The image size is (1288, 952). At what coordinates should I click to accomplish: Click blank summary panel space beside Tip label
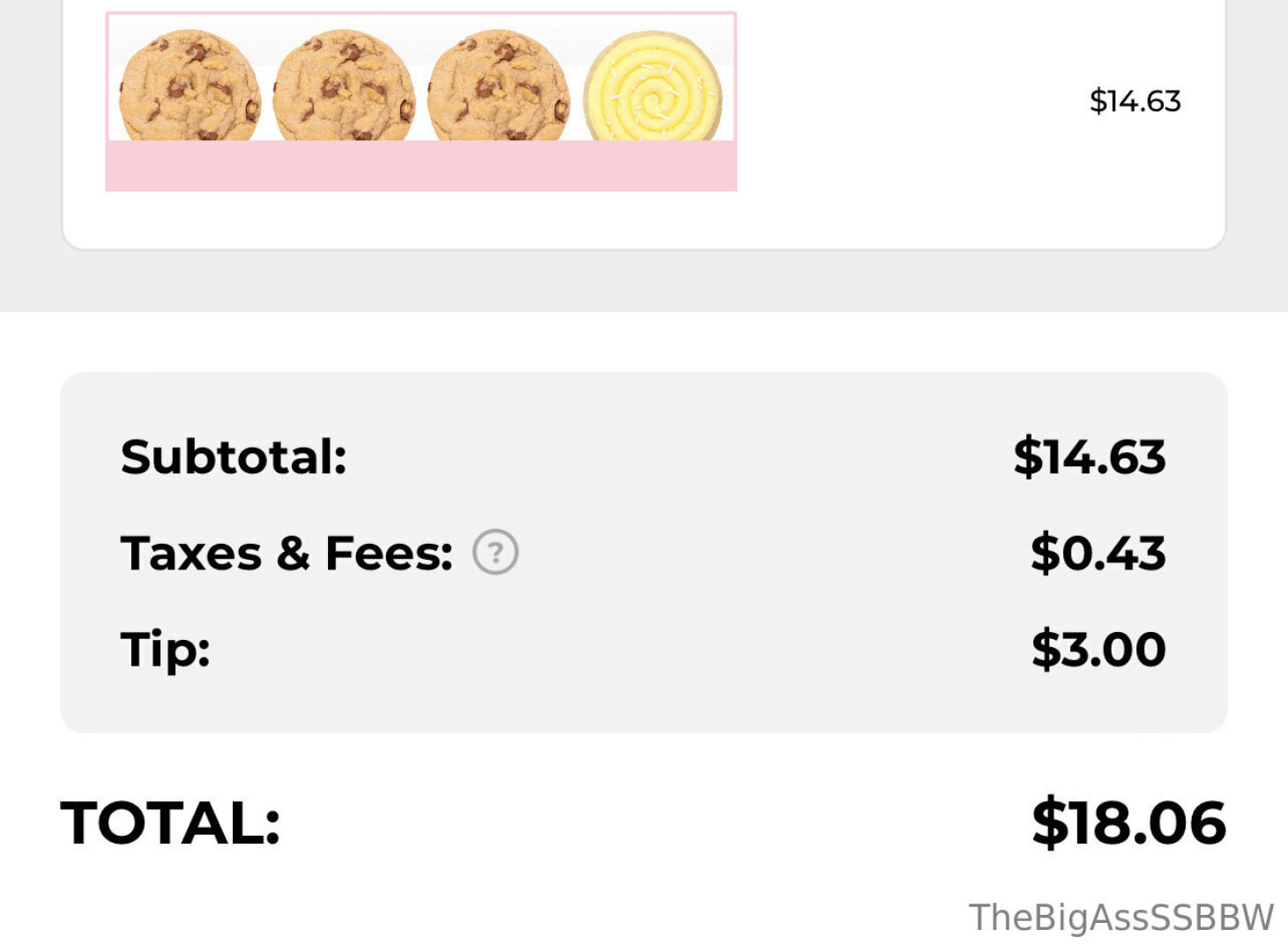(617, 650)
